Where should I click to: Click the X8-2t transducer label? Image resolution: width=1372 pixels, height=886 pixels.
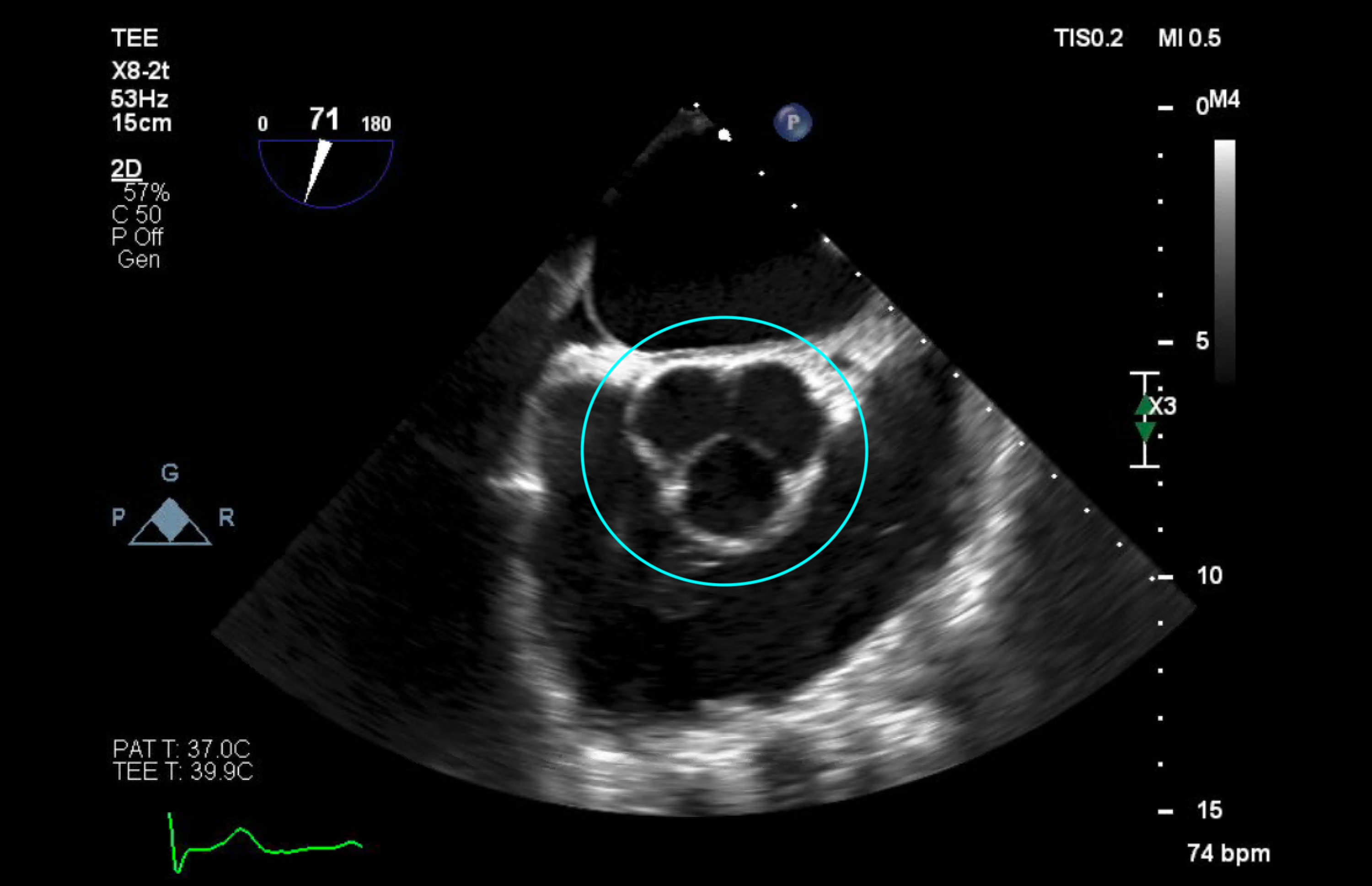pyautogui.click(x=140, y=71)
